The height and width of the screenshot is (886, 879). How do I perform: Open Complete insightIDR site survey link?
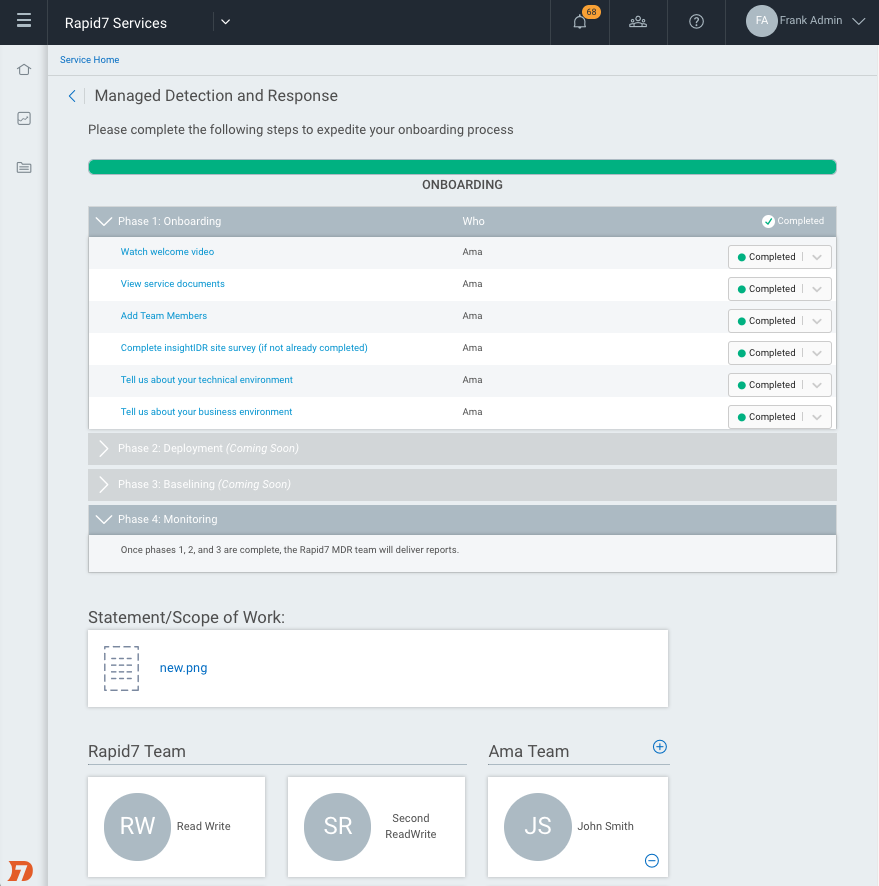click(244, 348)
